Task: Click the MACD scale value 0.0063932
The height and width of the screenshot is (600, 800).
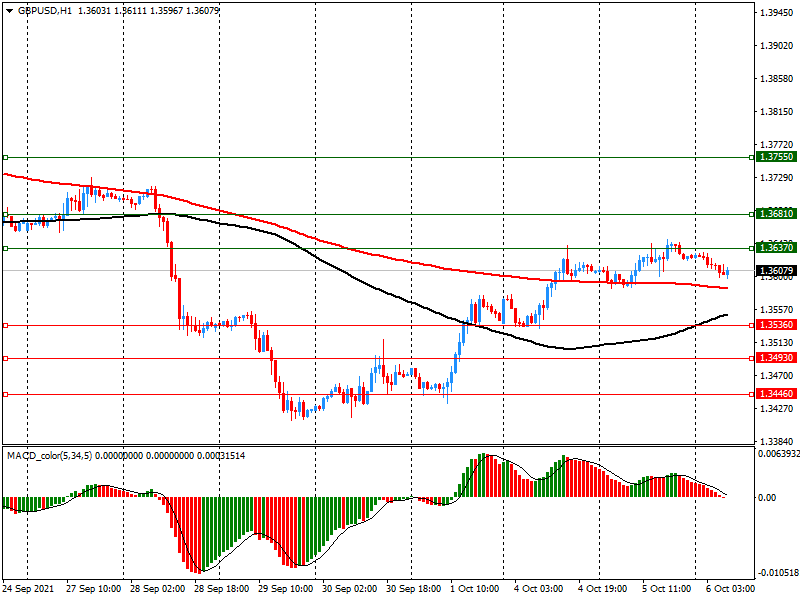Action: click(779, 454)
